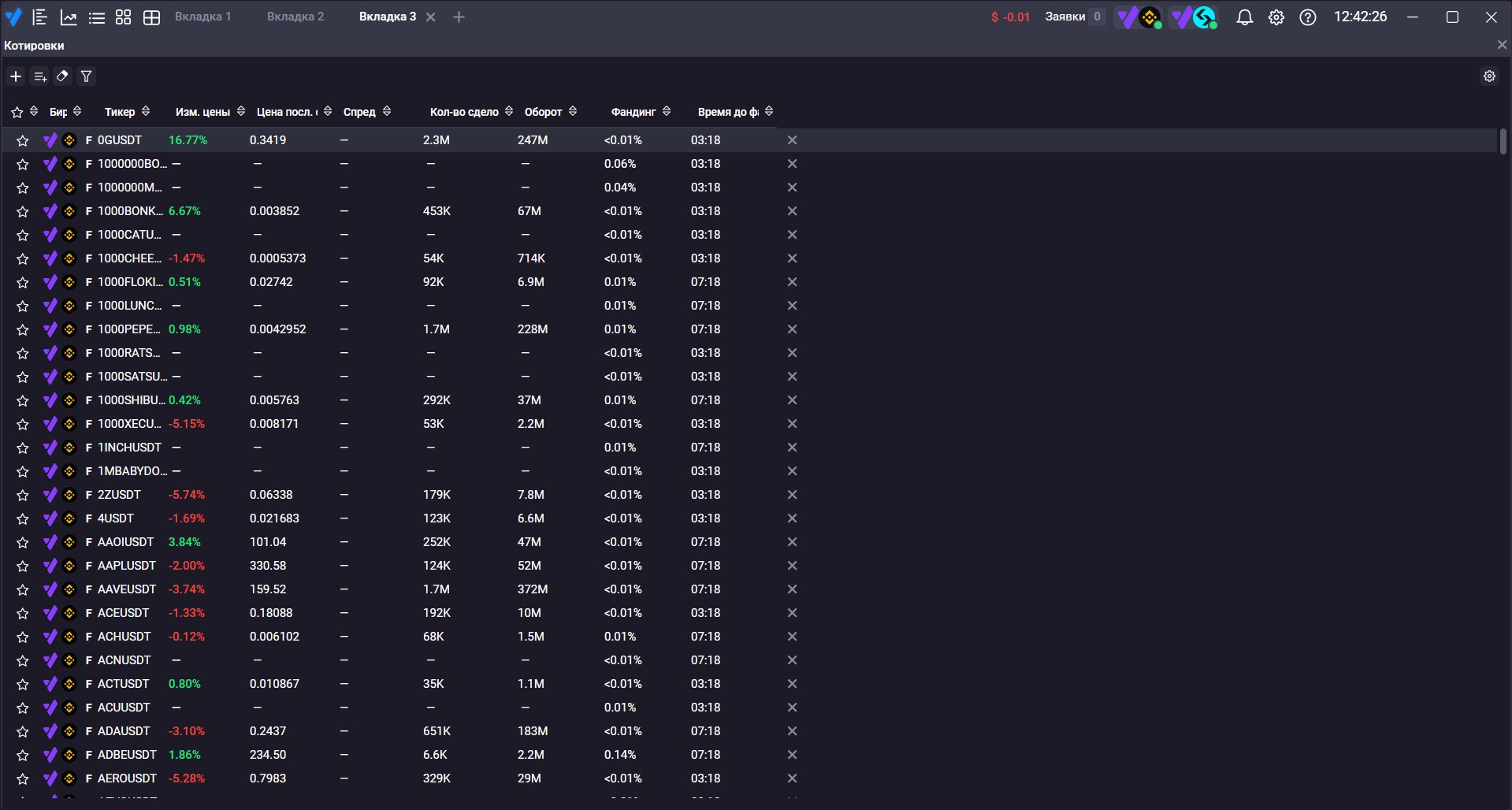1512x810 pixels.
Task: Close the Котировки panel
Action: point(1501,45)
